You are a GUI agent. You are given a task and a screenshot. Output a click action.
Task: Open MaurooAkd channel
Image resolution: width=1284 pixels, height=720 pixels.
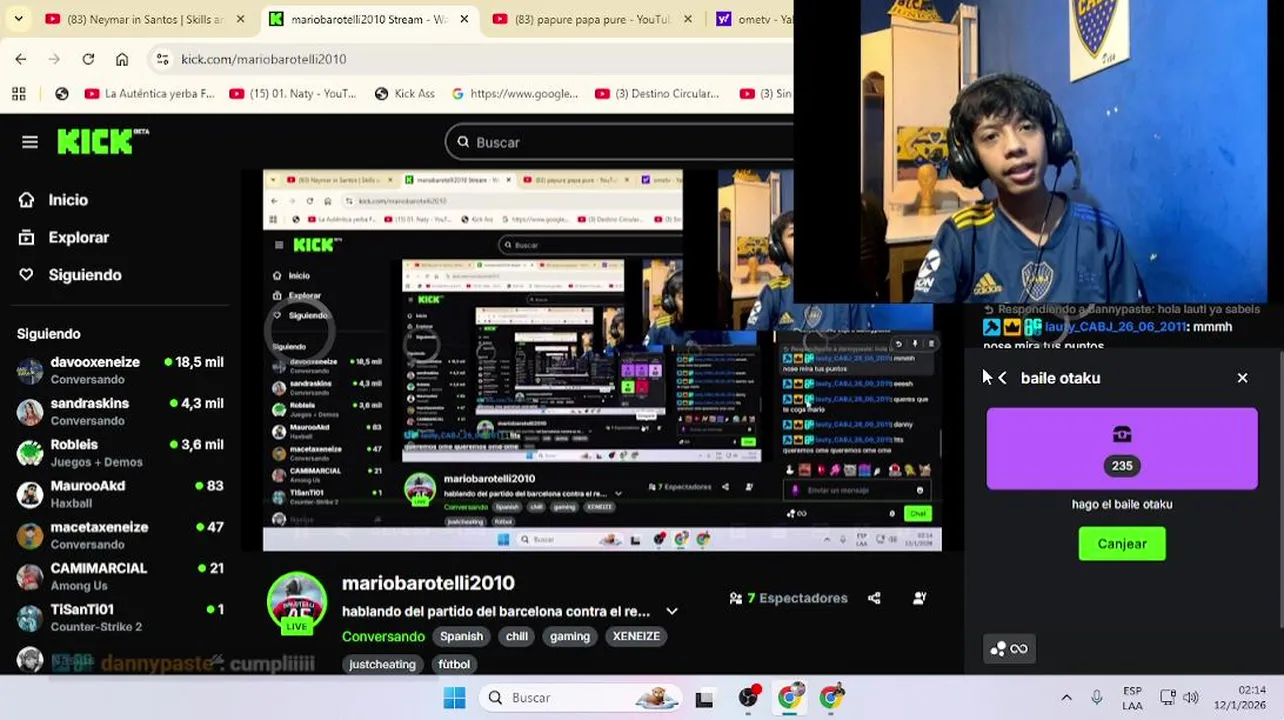(120, 494)
